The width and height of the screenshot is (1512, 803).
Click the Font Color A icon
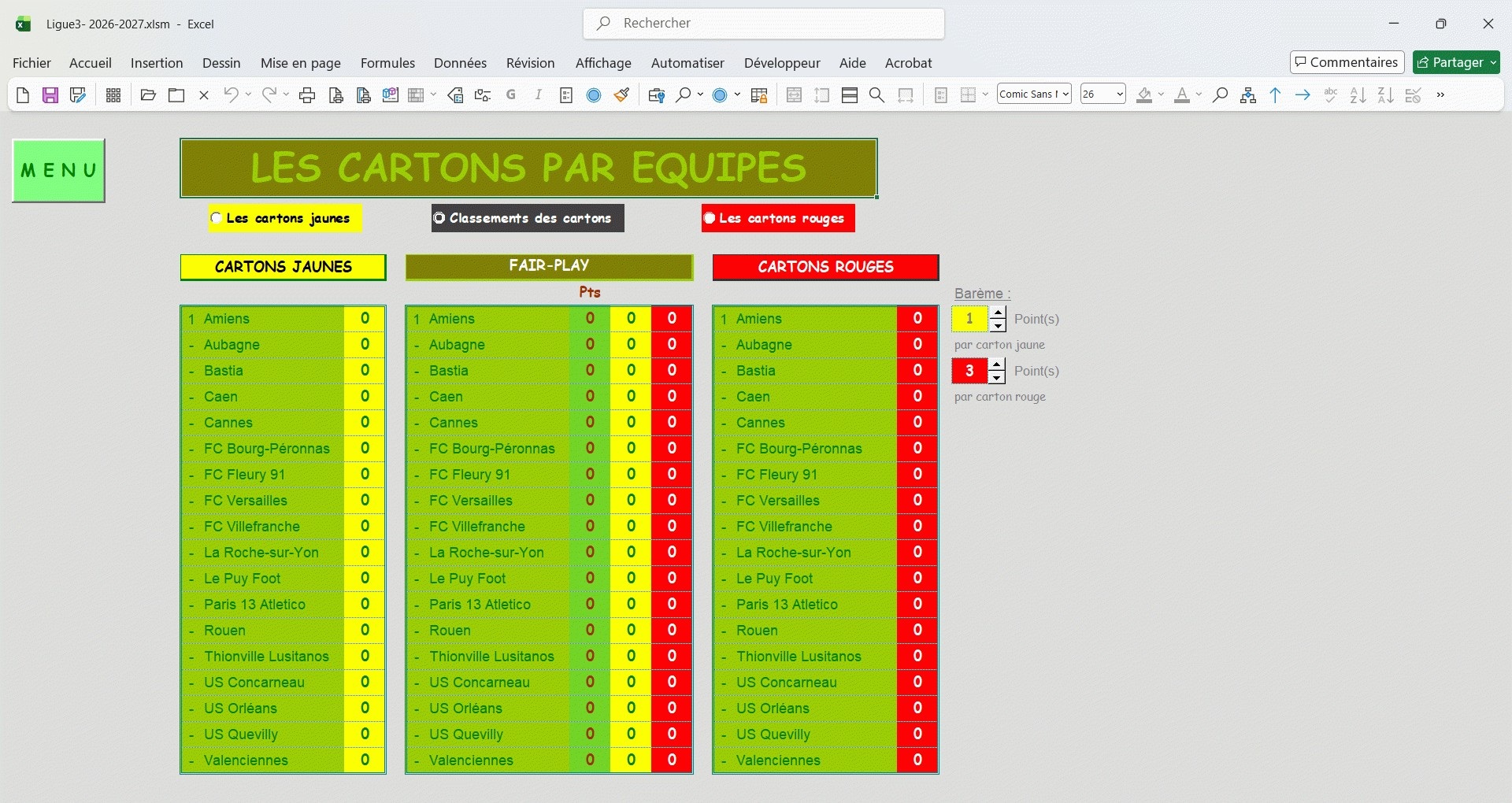[1182, 95]
